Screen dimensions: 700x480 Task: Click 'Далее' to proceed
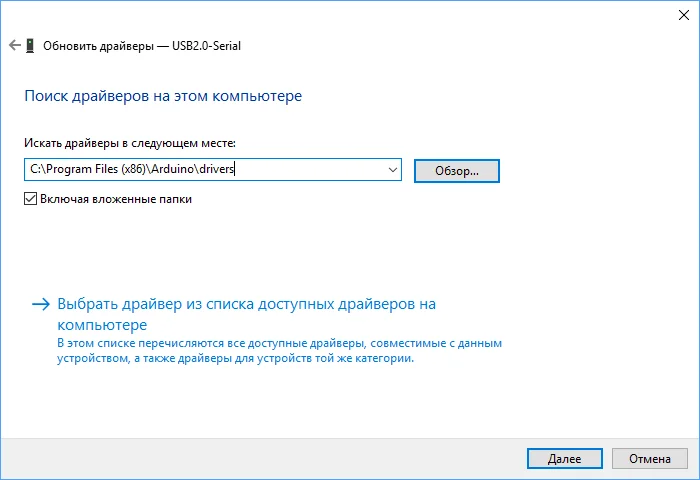click(x=563, y=459)
